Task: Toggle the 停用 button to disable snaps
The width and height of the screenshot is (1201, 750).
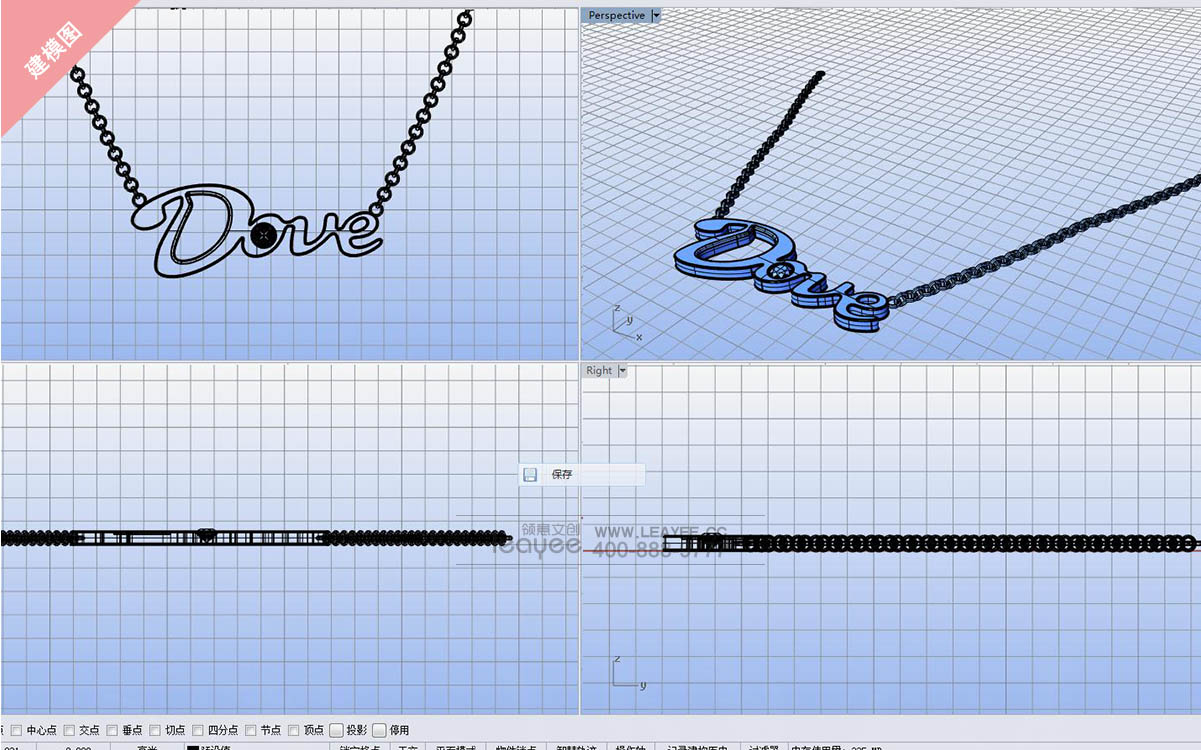Action: coord(380,730)
